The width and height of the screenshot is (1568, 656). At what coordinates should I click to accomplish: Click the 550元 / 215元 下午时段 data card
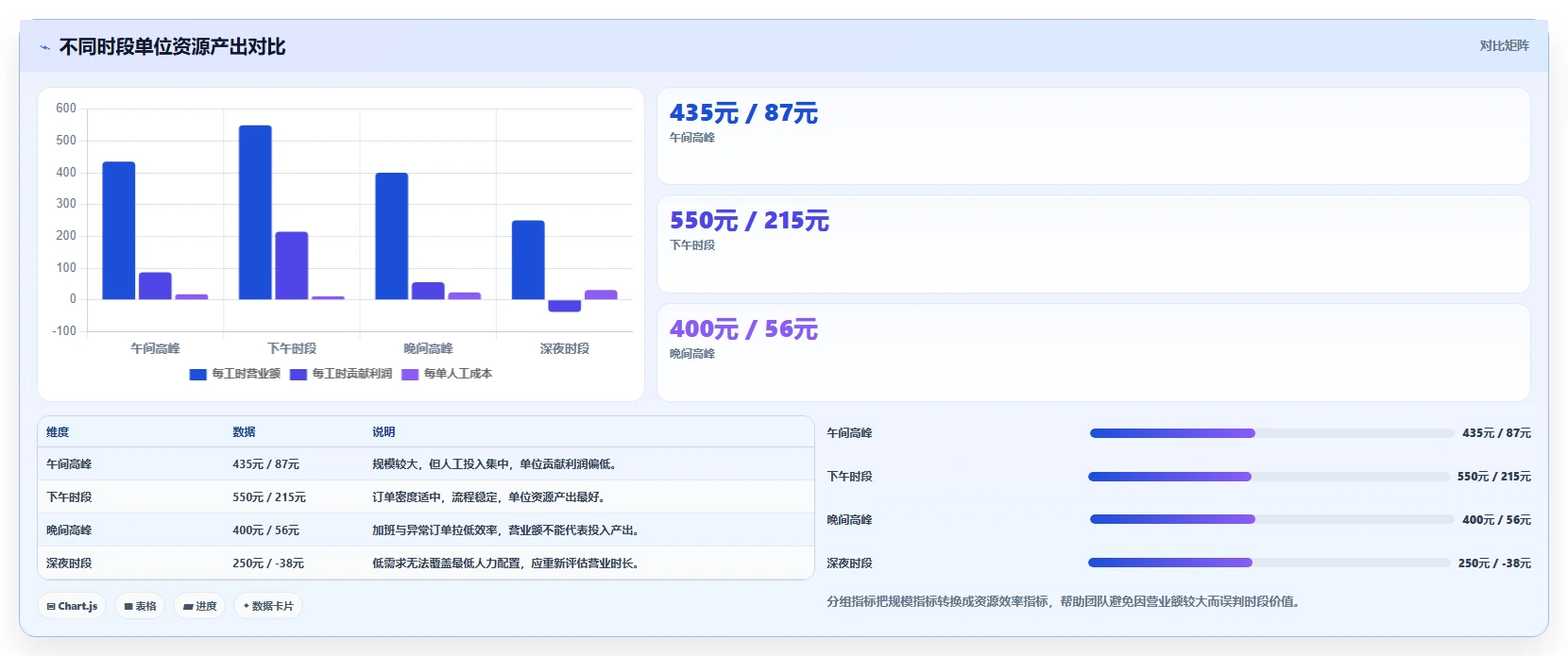tap(1093, 244)
